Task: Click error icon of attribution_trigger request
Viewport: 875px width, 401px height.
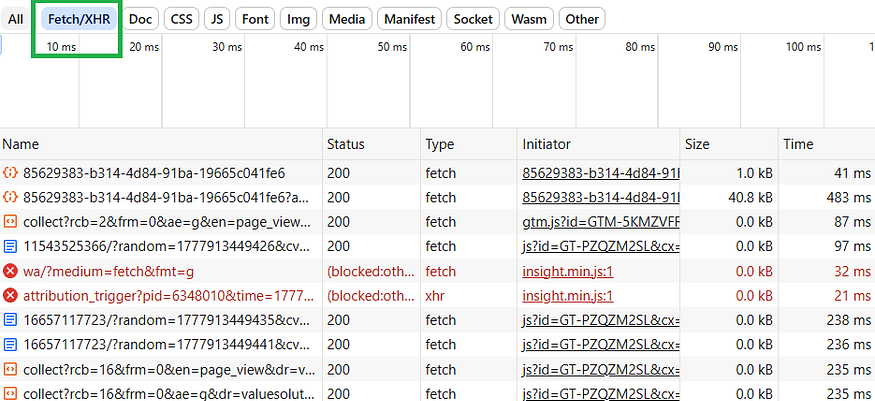Action: tap(10, 296)
